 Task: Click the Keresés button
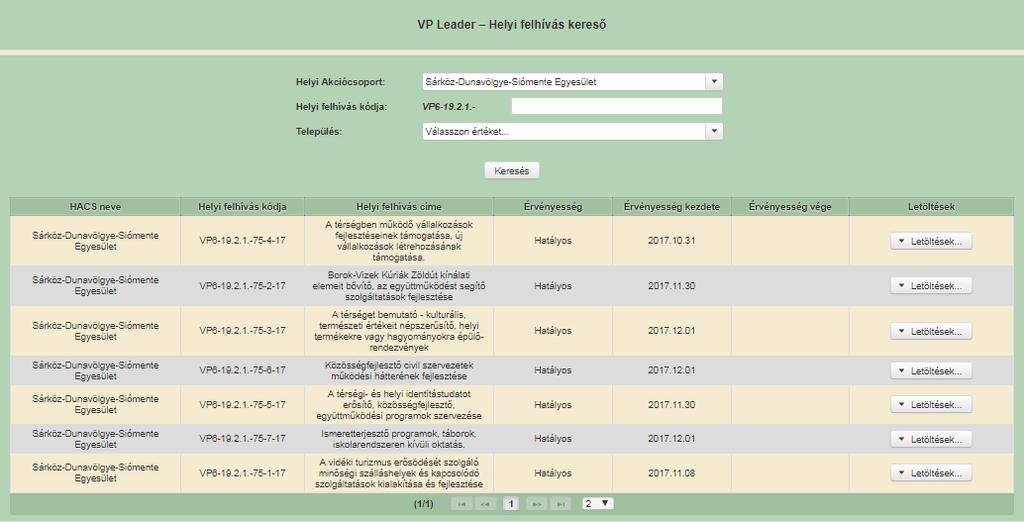512,171
